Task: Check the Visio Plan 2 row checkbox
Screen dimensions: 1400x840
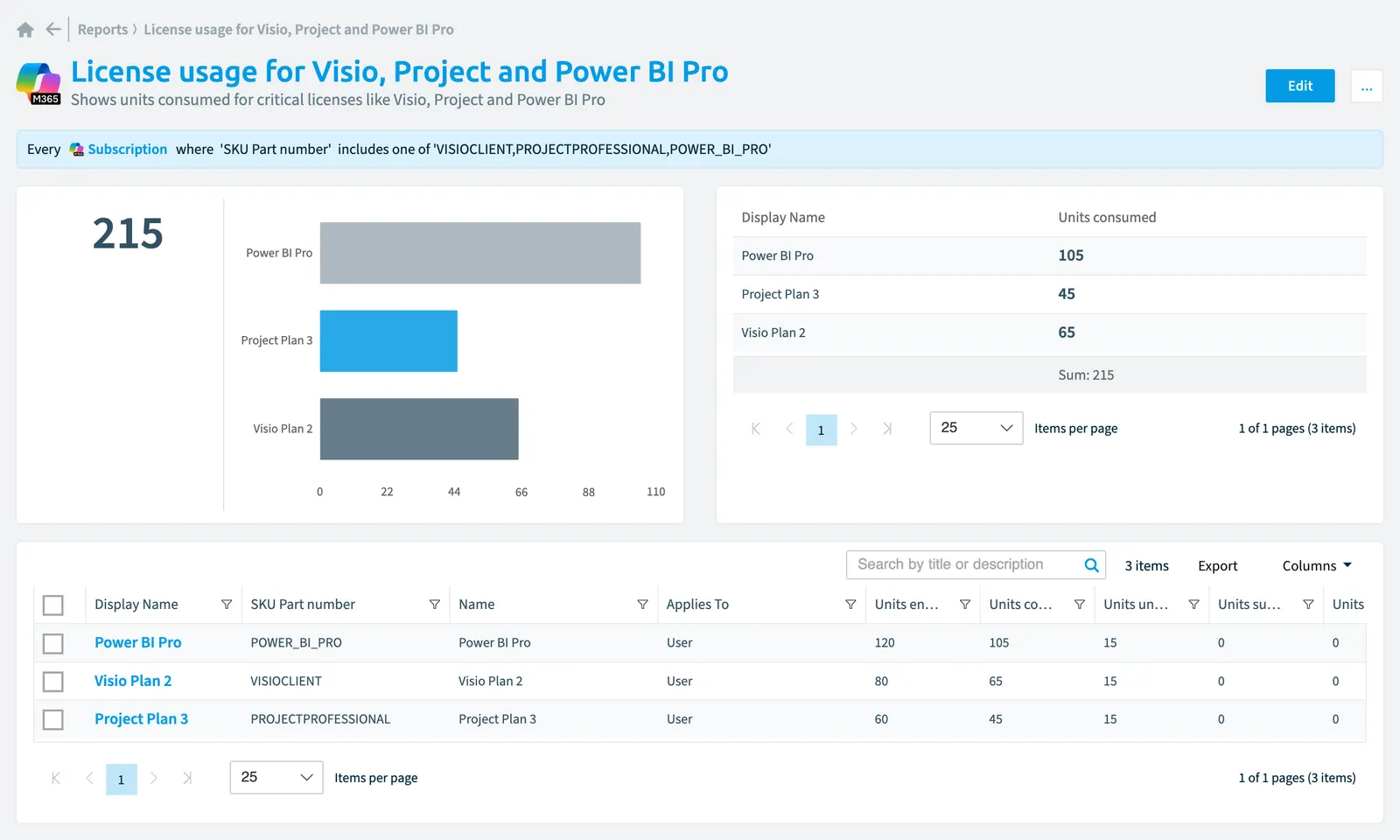Action: [53, 681]
